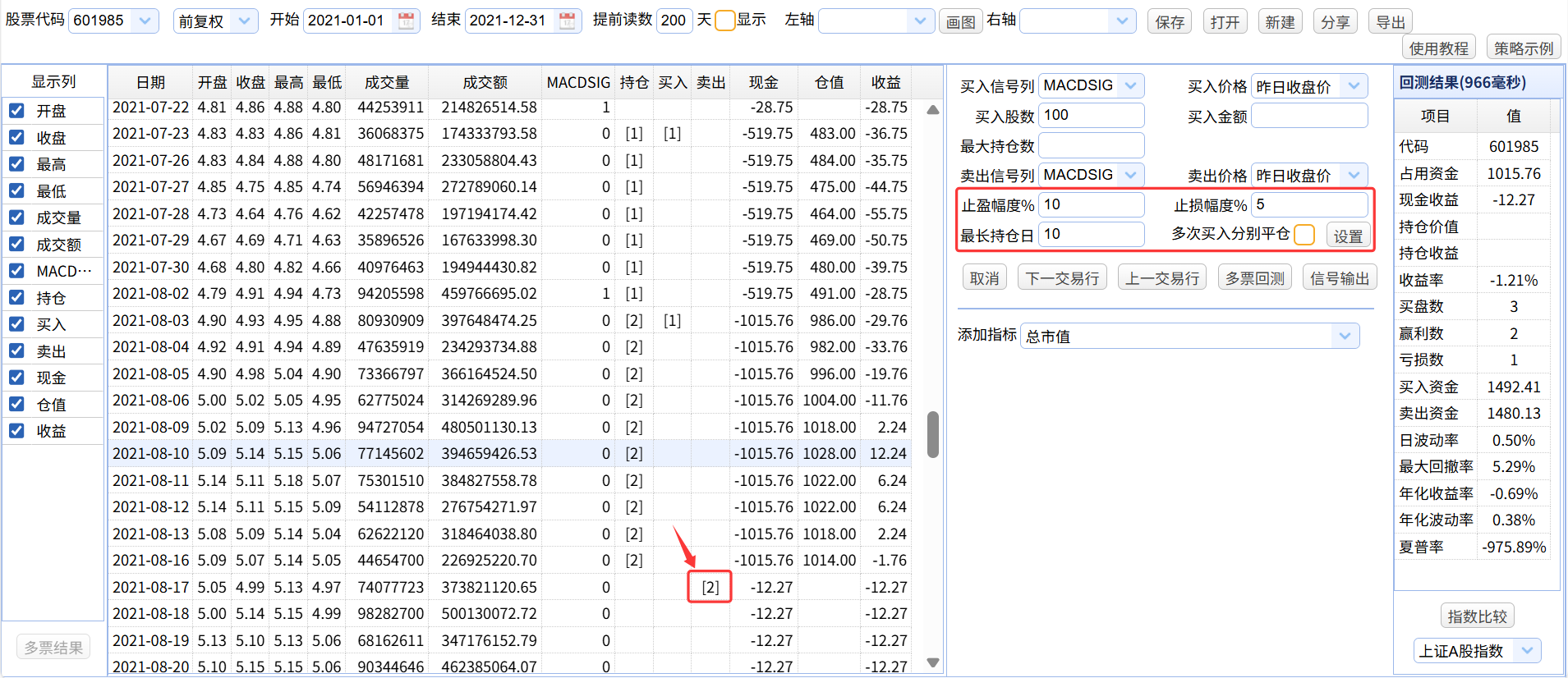This screenshot has width=1568, height=678.
Task: Expand the 卖出信号列 MACDSIG dropdown
Action: click(x=1130, y=175)
